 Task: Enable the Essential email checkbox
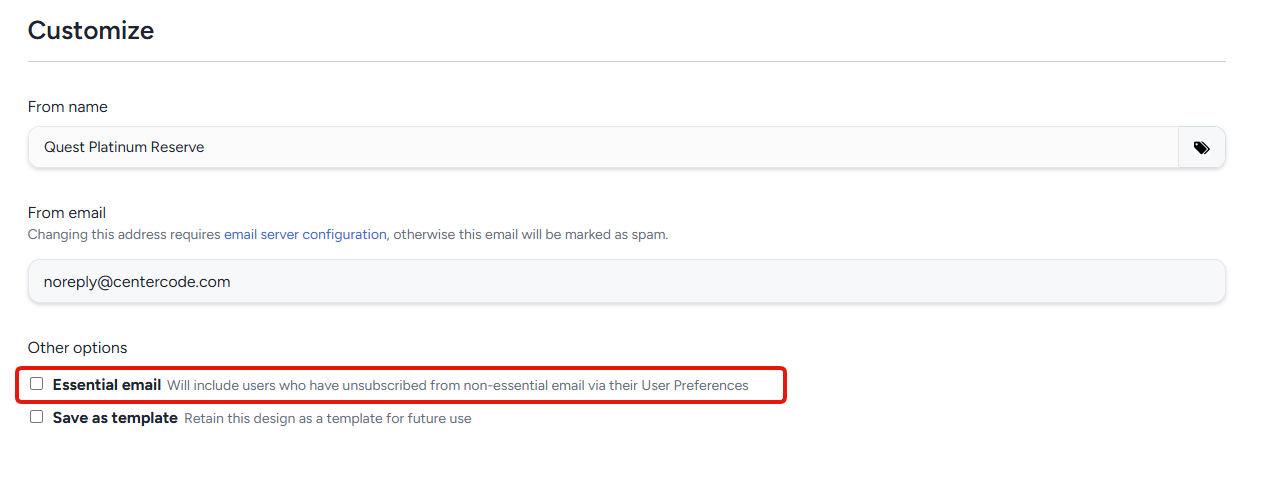pos(37,384)
